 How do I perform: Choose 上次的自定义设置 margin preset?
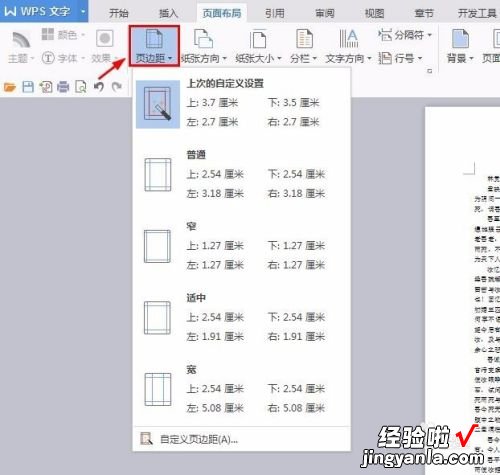[241, 103]
